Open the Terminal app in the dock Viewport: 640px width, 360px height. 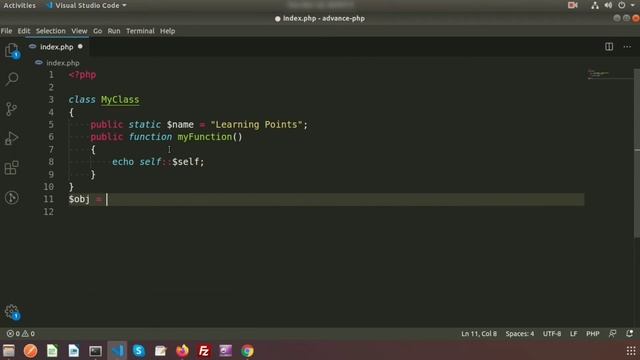pyautogui.click(x=95, y=351)
